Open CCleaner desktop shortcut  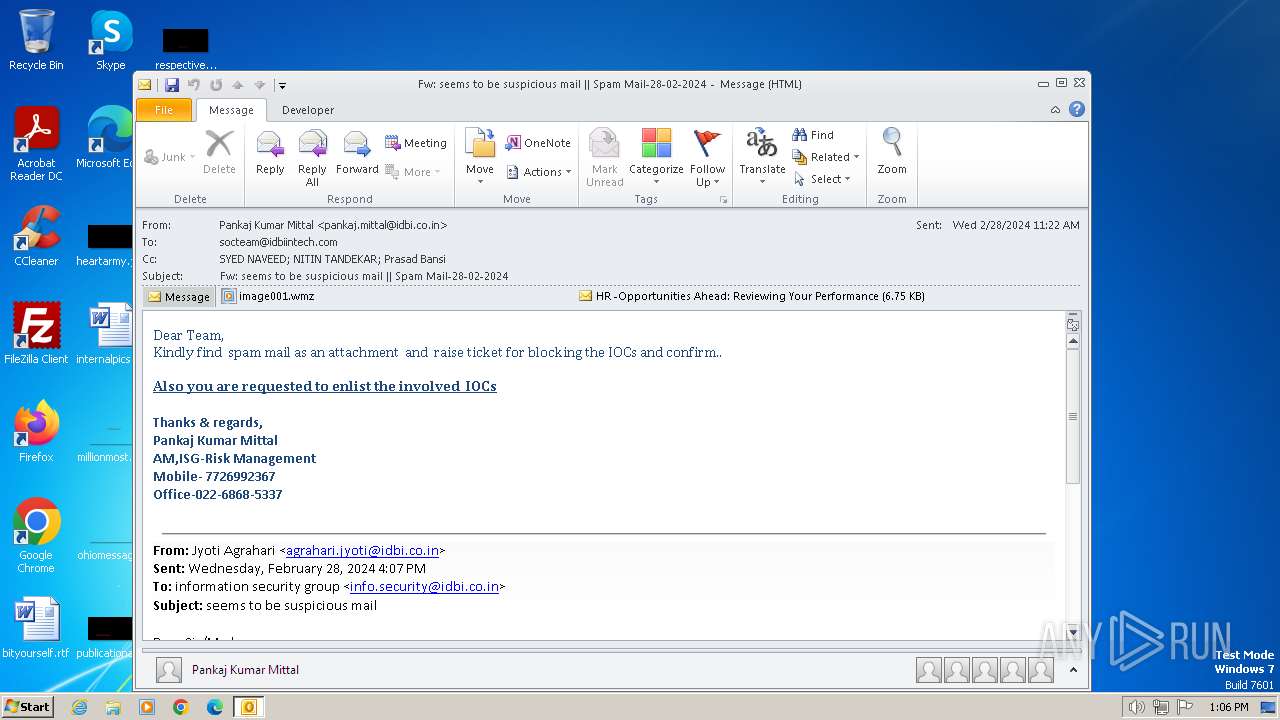point(36,236)
